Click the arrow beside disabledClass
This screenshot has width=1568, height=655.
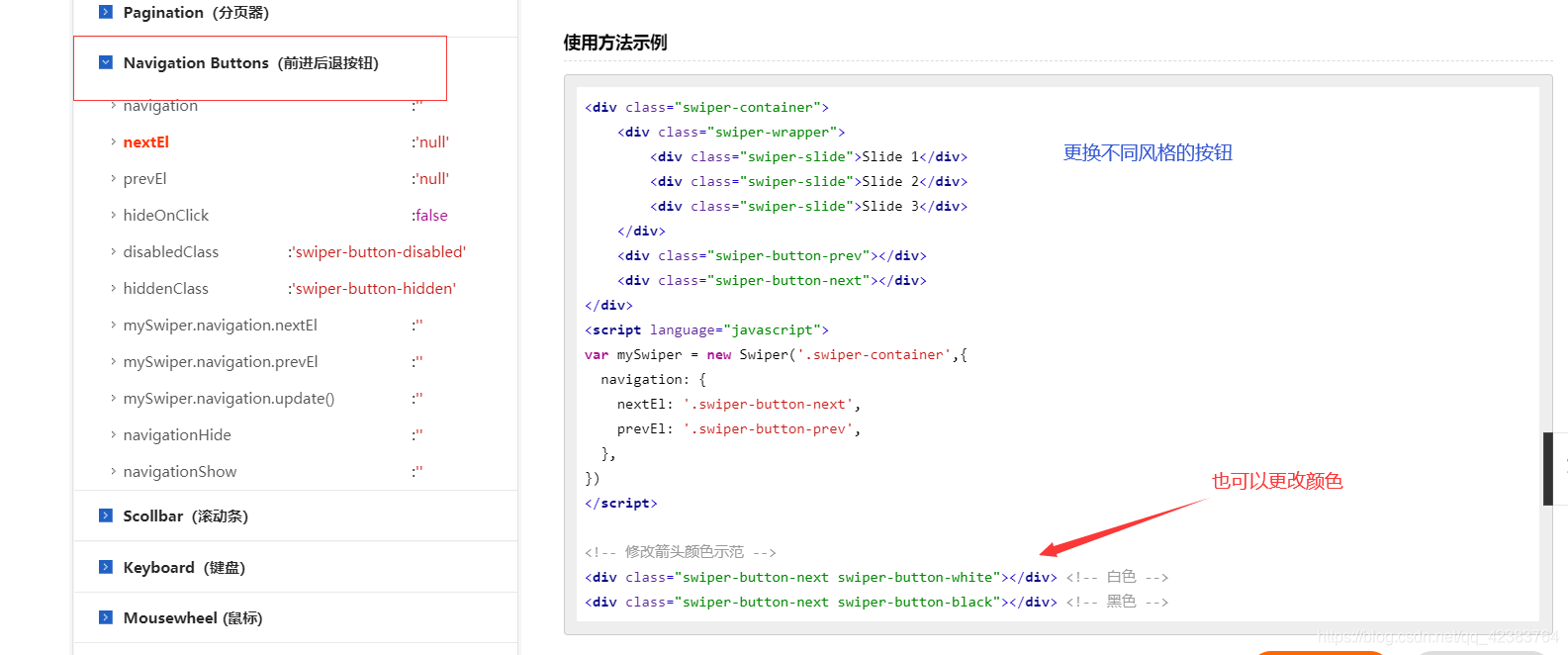click(113, 251)
